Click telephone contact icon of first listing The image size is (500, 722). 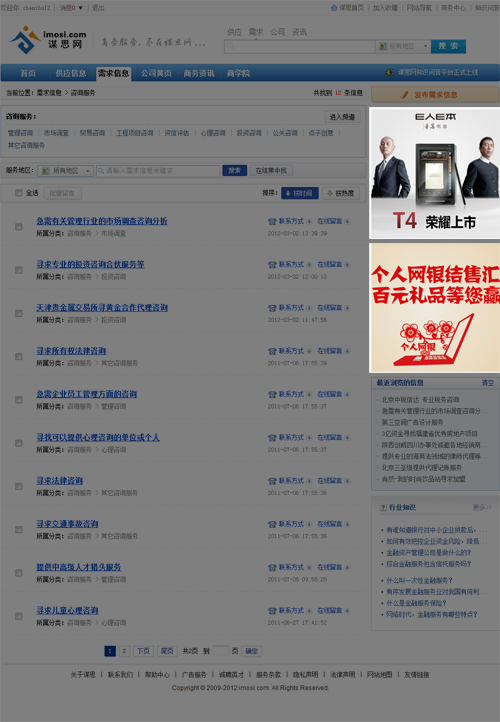272,221
